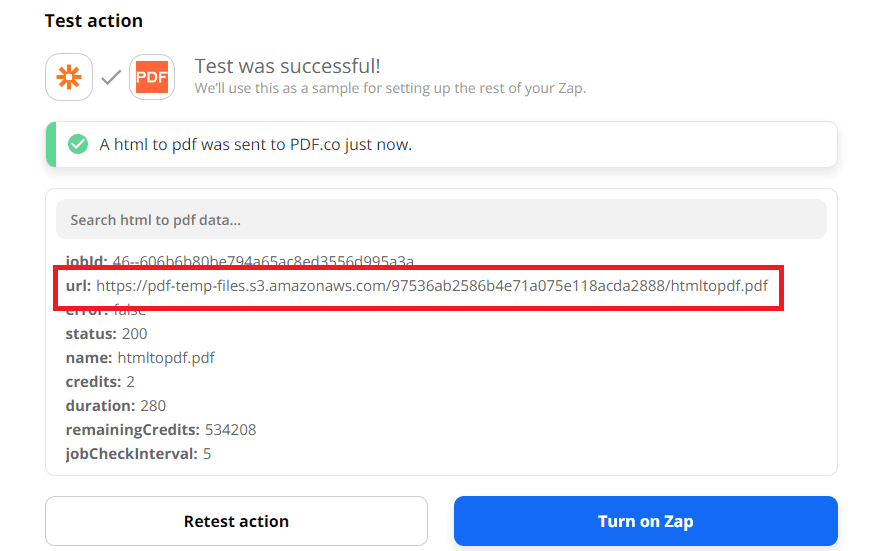Open the amazonaws htmltopdf.pdf URL
Image resolution: width=883 pixels, height=551 pixels.
432,286
